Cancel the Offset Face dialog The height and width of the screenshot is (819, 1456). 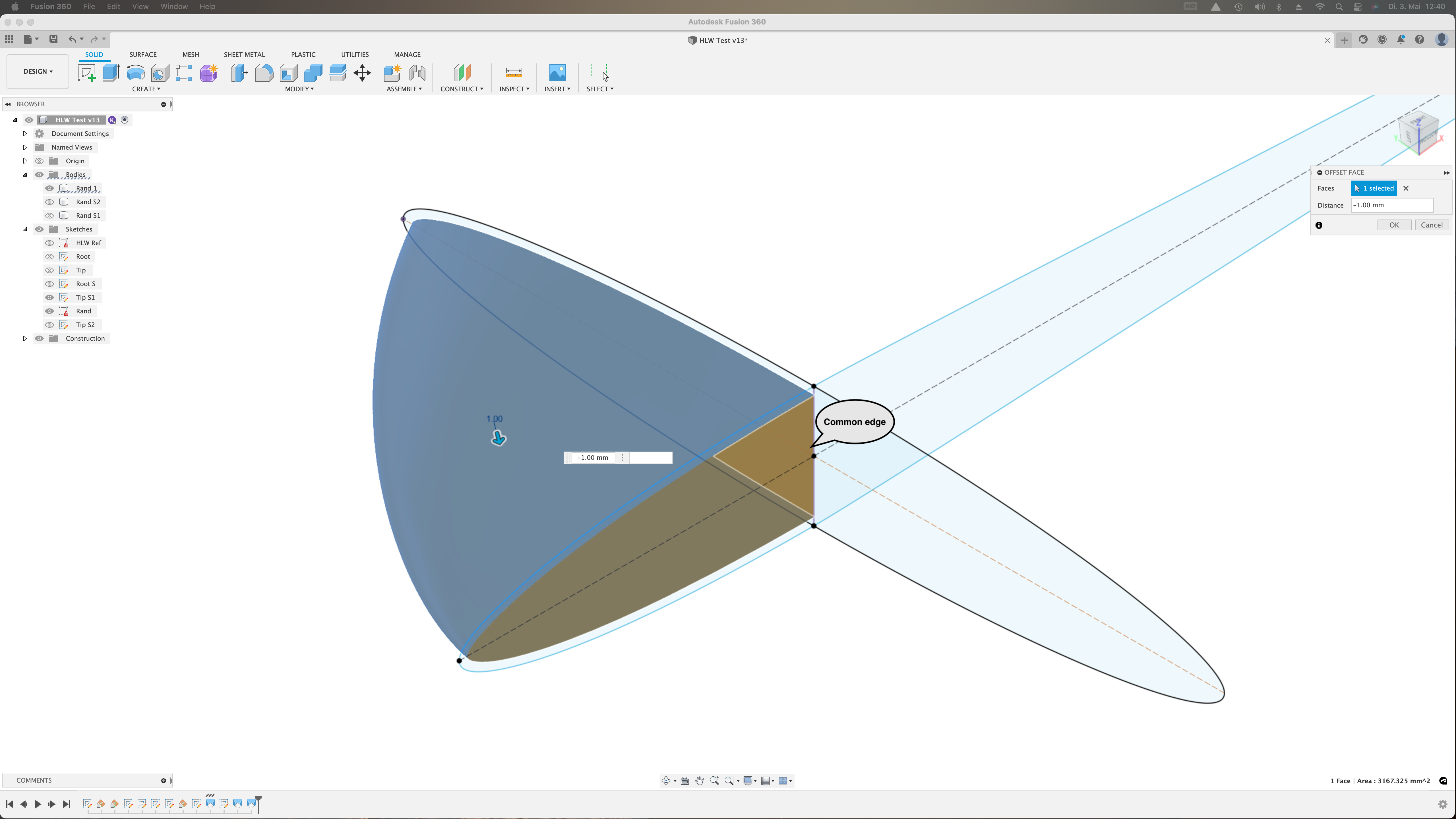coord(1432,225)
